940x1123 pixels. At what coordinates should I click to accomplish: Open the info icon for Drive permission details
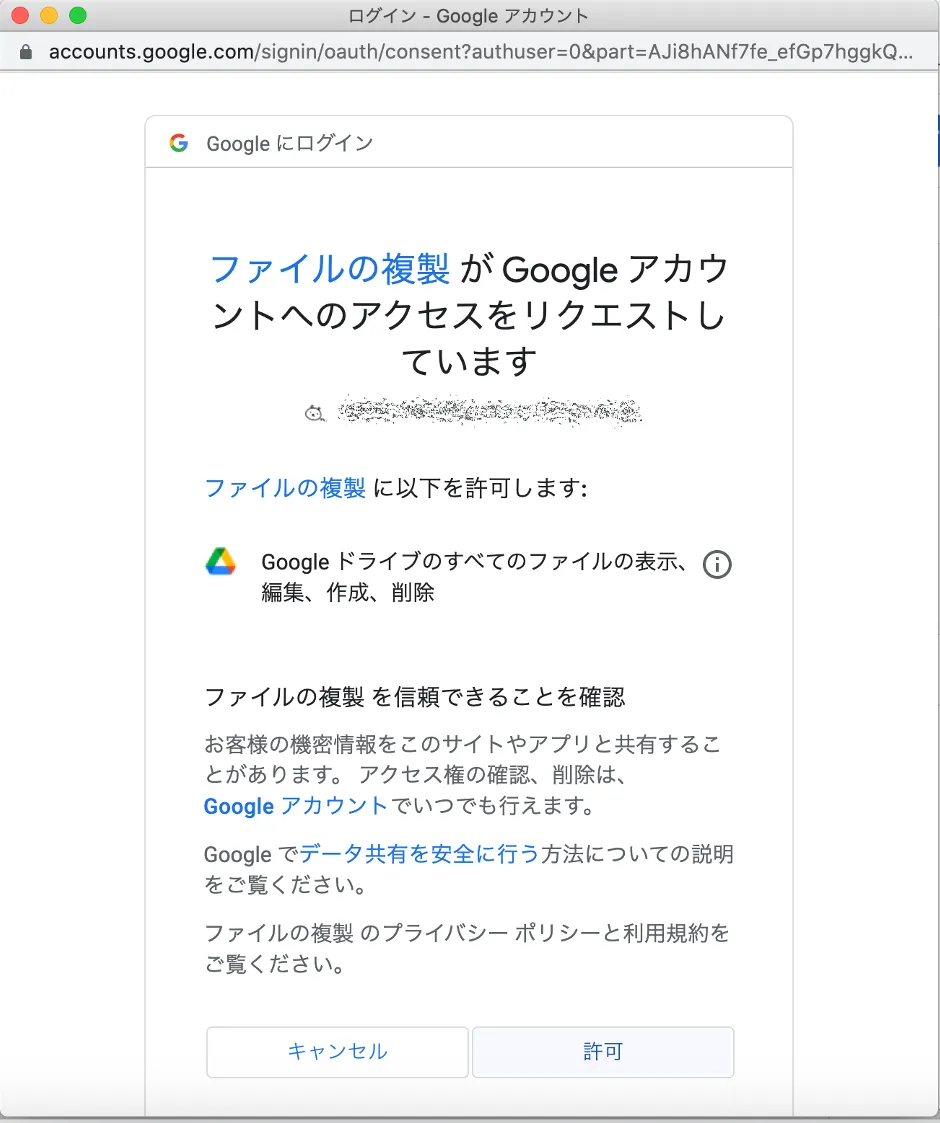pyautogui.click(x=717, y=565)
